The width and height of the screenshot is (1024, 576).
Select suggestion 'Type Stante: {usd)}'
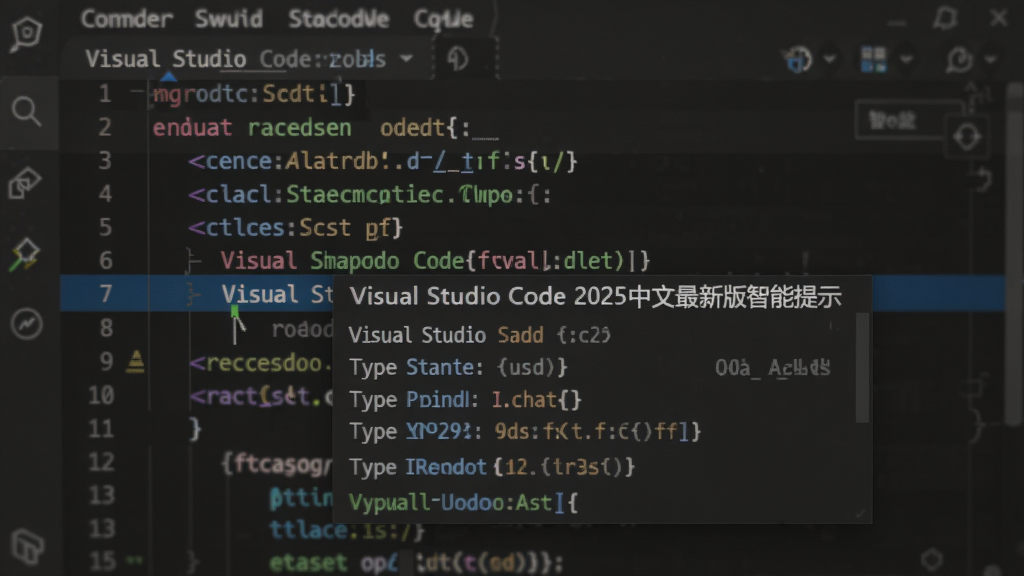[x=458, y=367]
